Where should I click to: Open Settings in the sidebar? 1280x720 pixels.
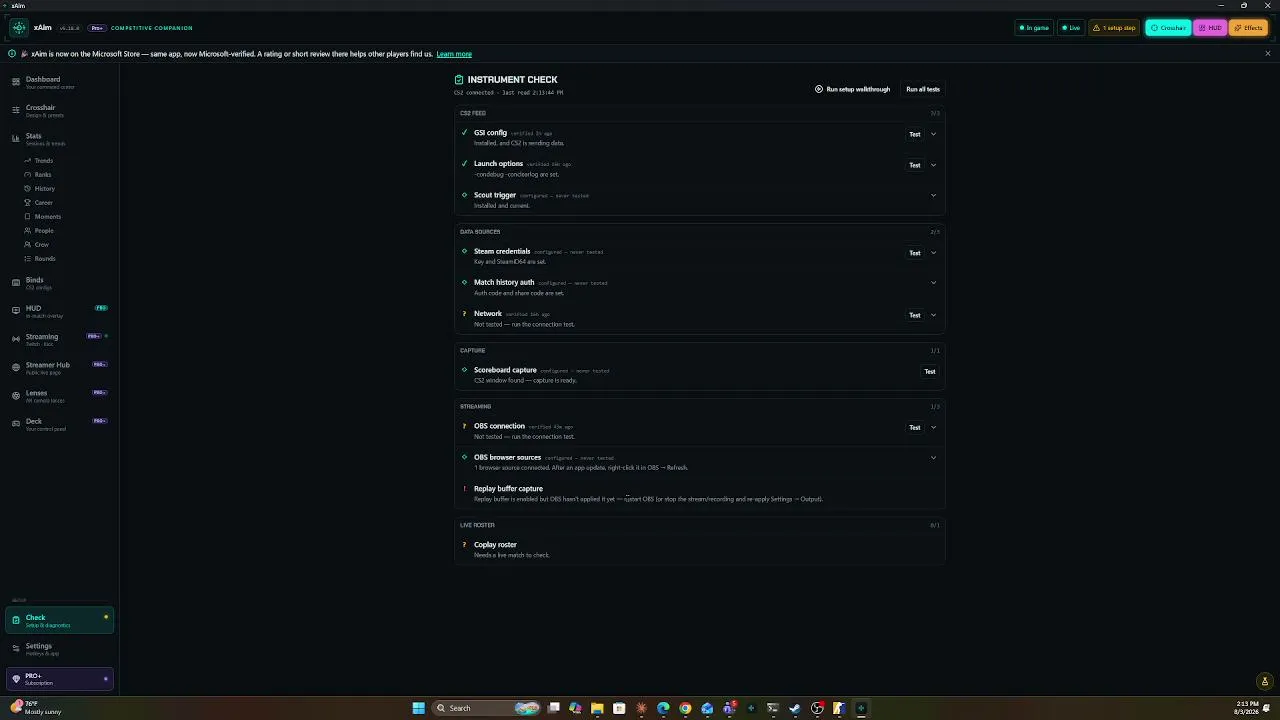tap(60, 649)
